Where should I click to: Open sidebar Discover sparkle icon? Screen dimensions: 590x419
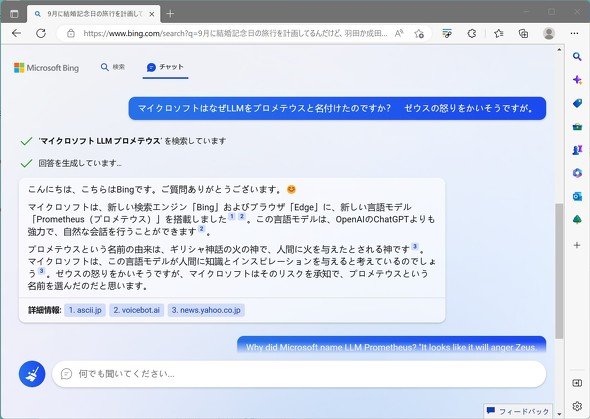[x=577, y=80]
